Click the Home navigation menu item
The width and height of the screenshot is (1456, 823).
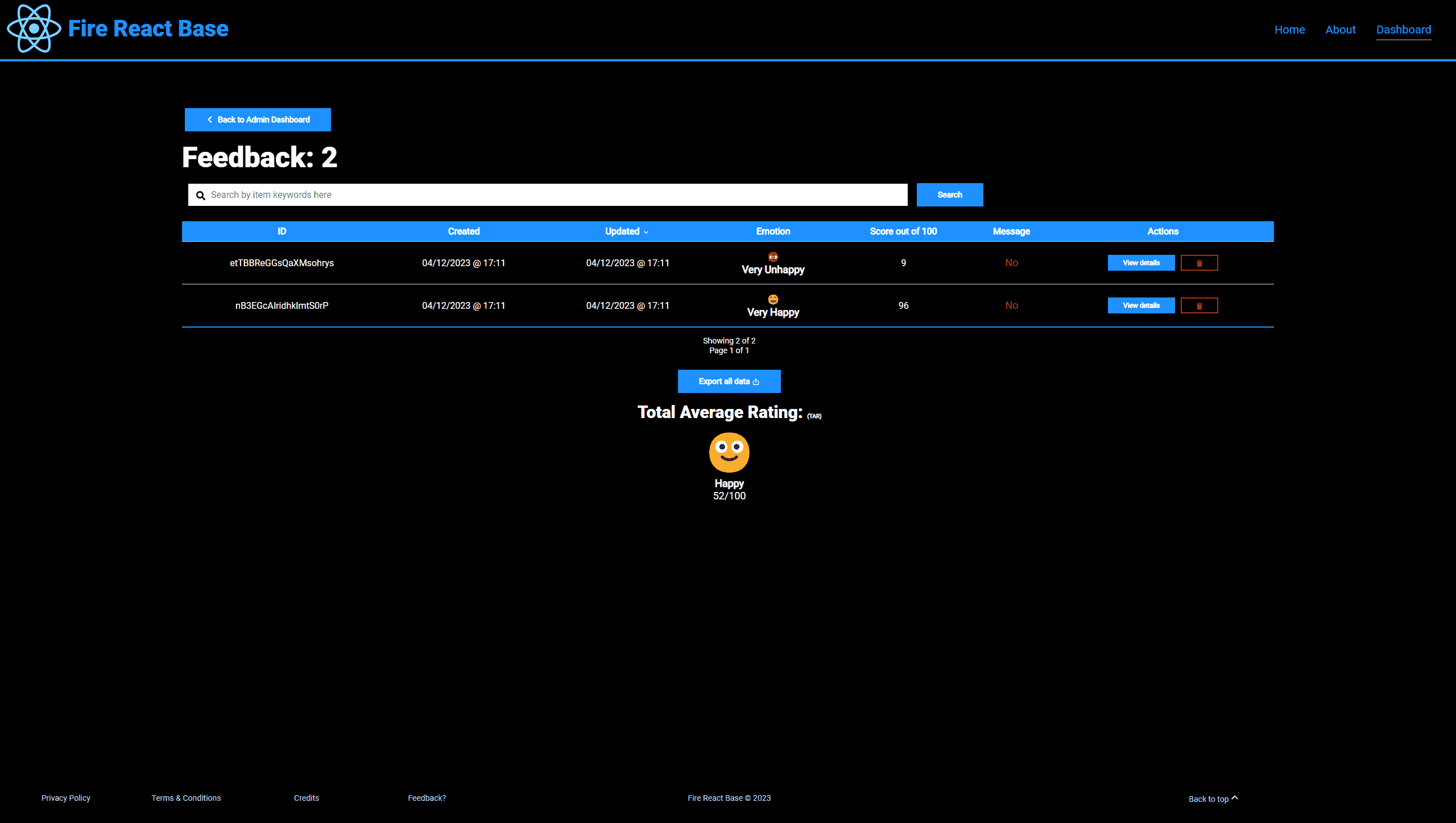click(1290, 29)
